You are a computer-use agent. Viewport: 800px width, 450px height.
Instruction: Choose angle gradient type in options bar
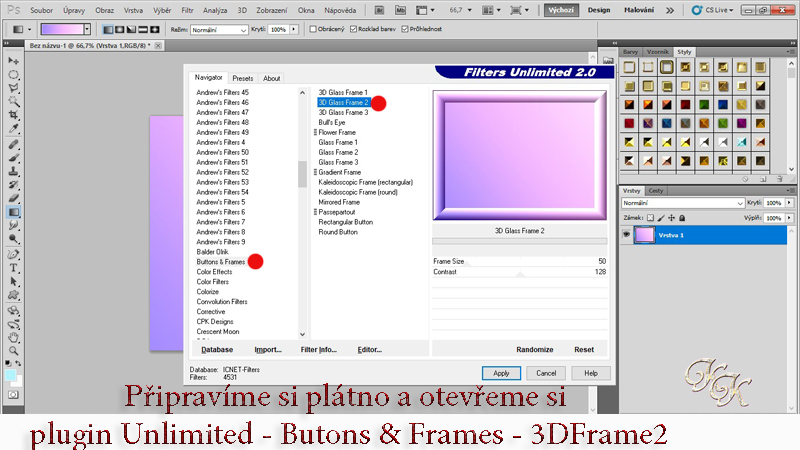click(x=132, y=30)
